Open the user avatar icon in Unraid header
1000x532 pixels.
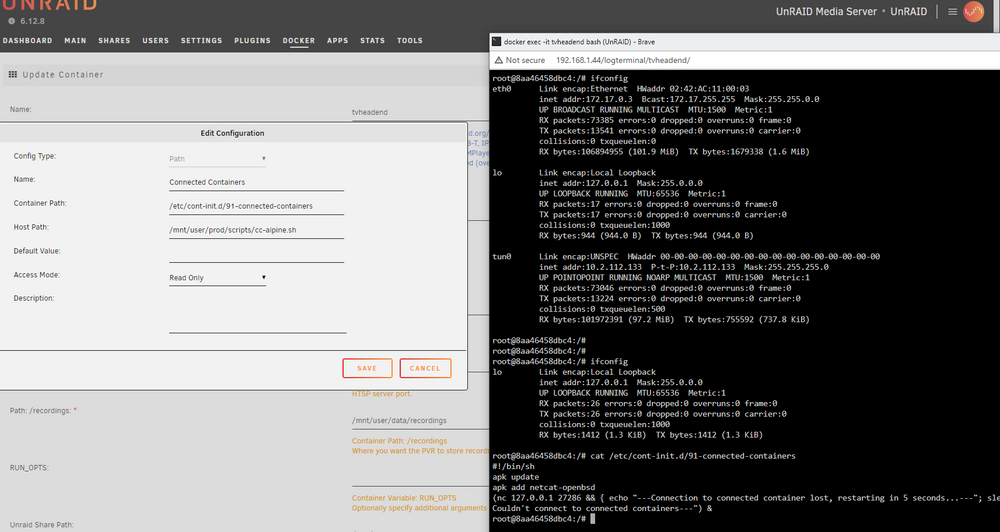[x=973, y=11]
